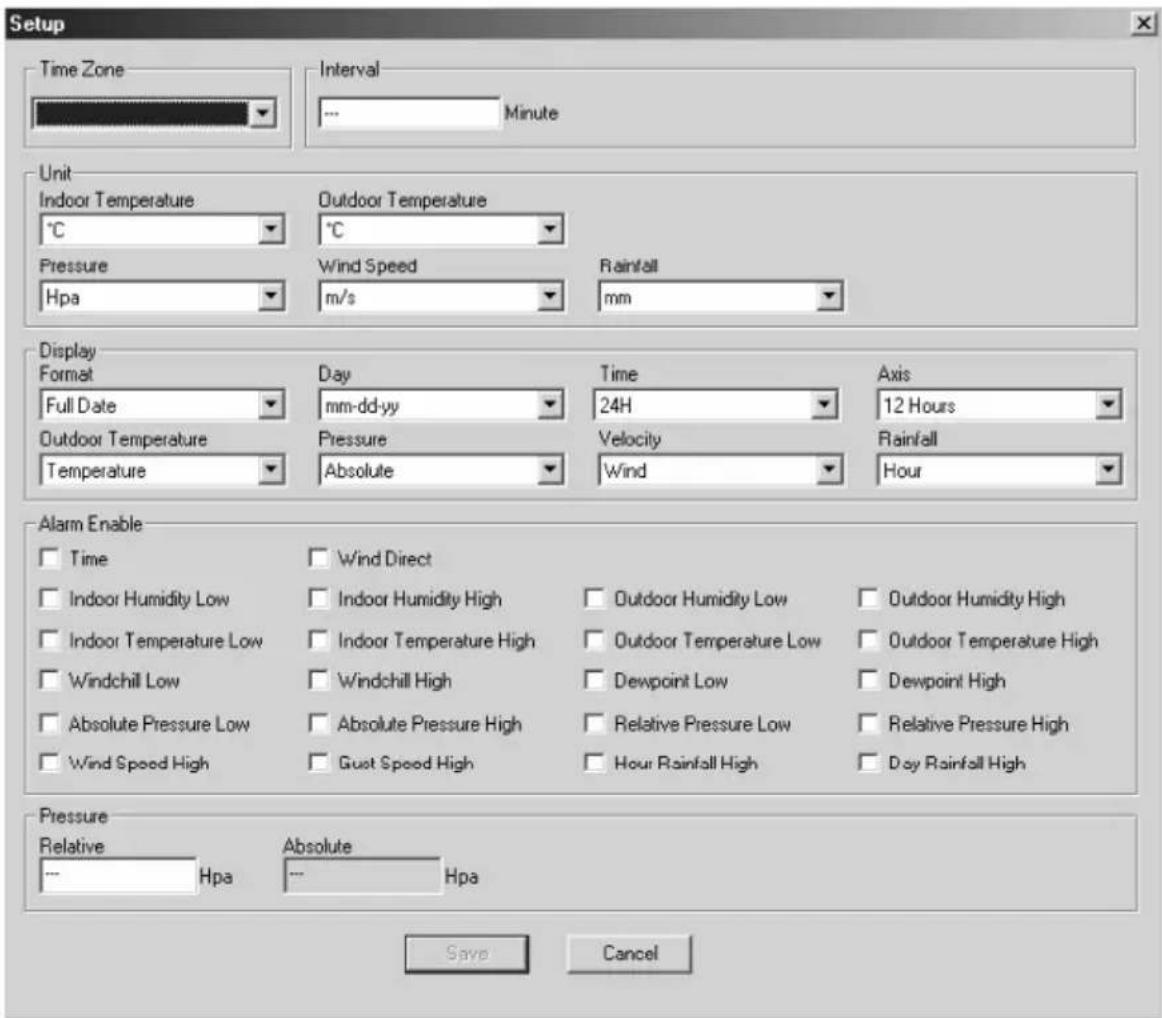Screen dimensions: 1162x1018
Task: Open the Day format dropdown showing mm-dd-yy
Action: pos(547,404)
